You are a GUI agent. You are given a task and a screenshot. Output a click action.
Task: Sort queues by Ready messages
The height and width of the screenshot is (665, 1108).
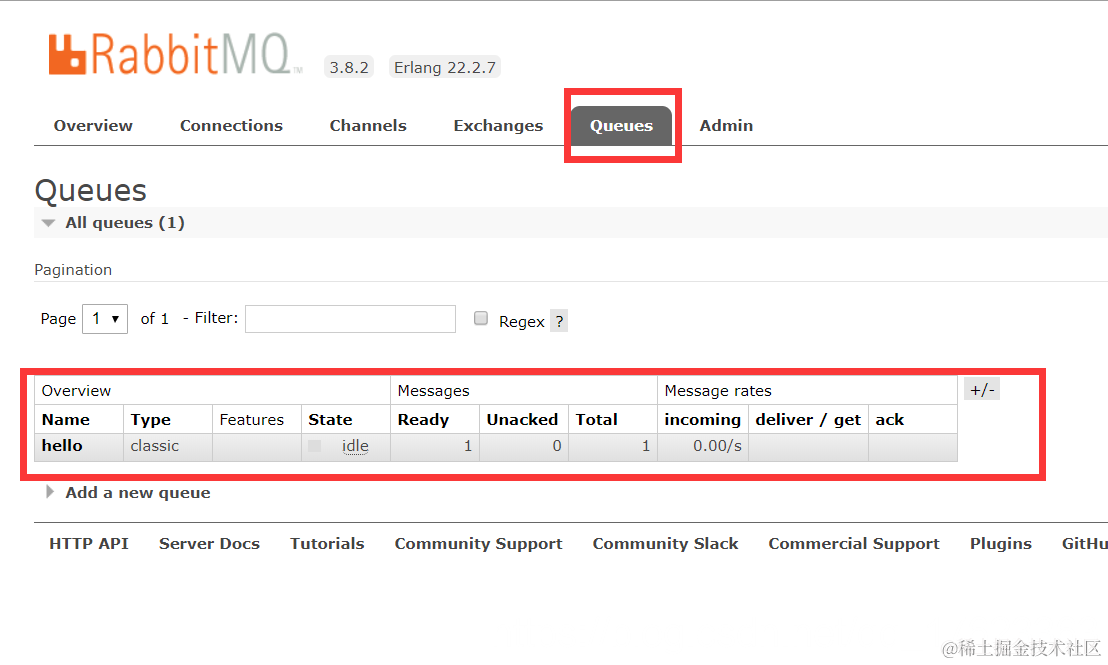click(423, 420)
